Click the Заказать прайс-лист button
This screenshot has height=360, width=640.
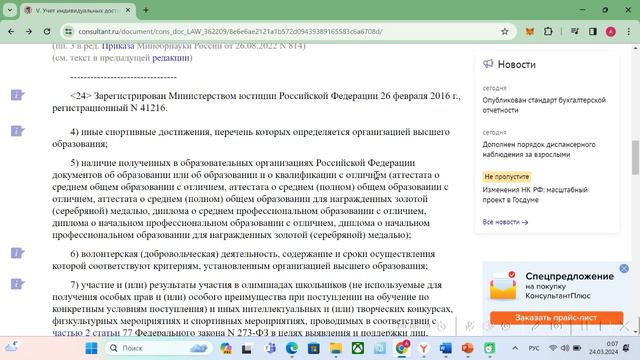556,318
